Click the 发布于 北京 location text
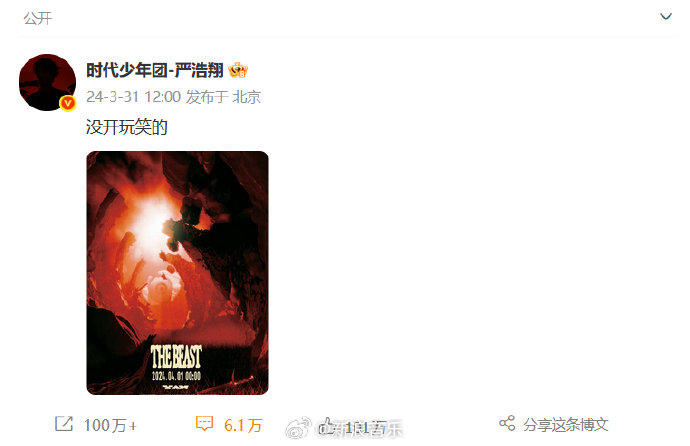 tap(223, 97)
